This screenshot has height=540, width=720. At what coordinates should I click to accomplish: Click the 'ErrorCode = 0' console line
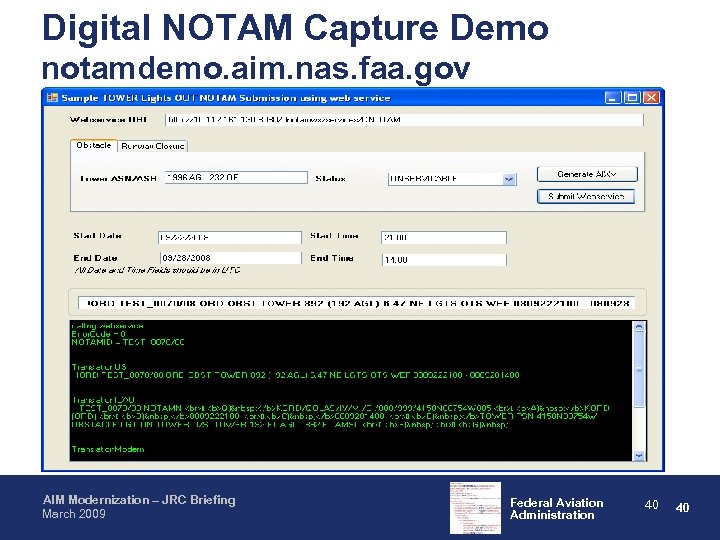point(98,334)
